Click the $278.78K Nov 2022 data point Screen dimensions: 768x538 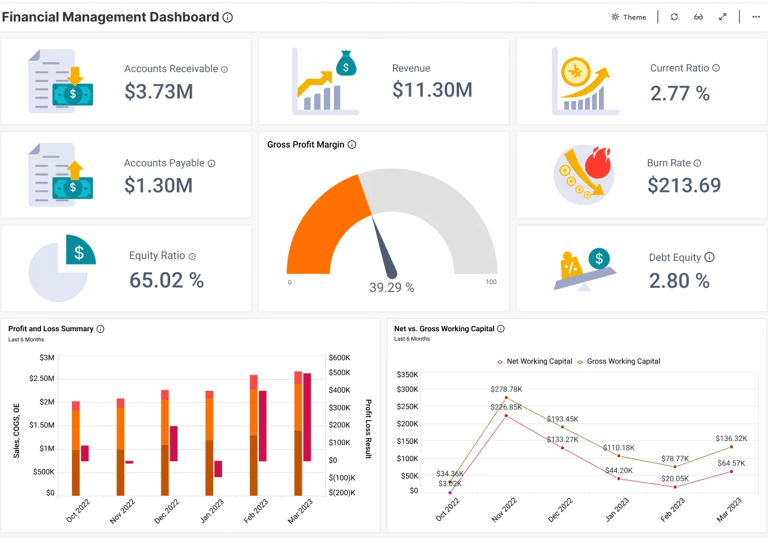pyautogui.click(x=506, y=398)
